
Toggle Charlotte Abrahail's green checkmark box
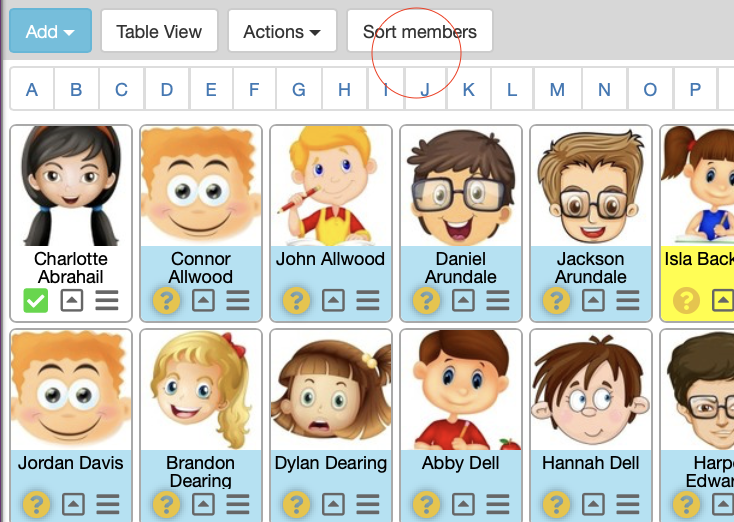pos(36,300)
